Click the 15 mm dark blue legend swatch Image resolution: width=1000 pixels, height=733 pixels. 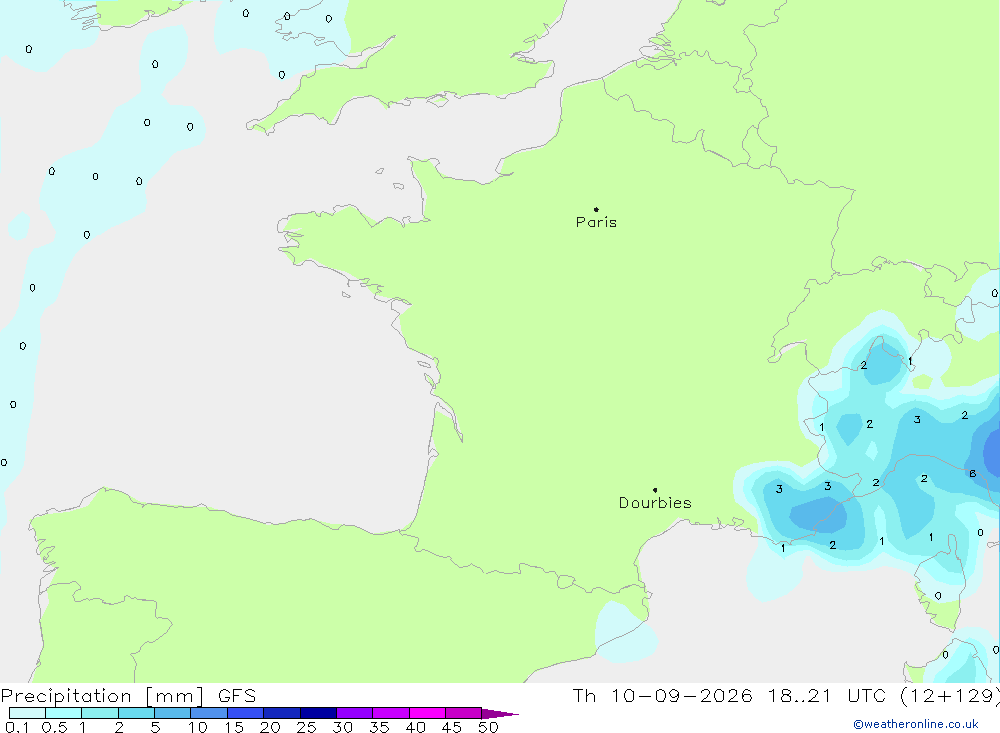[x=245, y=713]
